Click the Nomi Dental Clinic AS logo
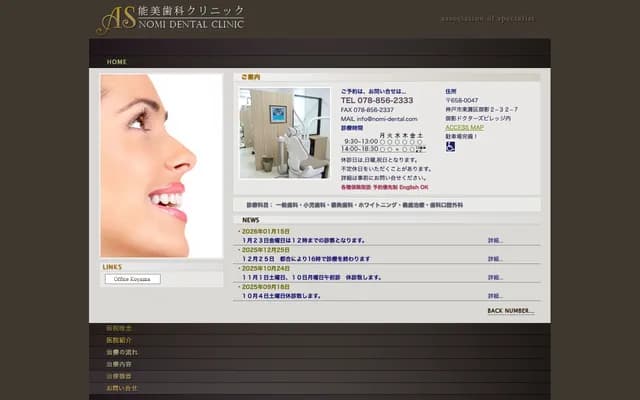This screenshot has width=640, height=400. pyautogui.click(x=170, y=19)
